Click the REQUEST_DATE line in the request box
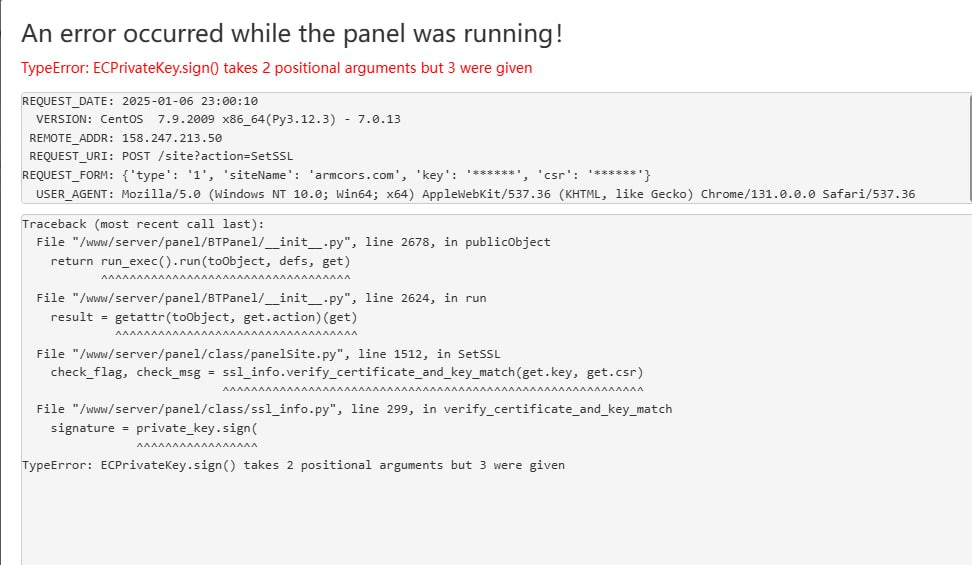Image resolution: width=972 pixels, height=565 pixels. (140, 101)
